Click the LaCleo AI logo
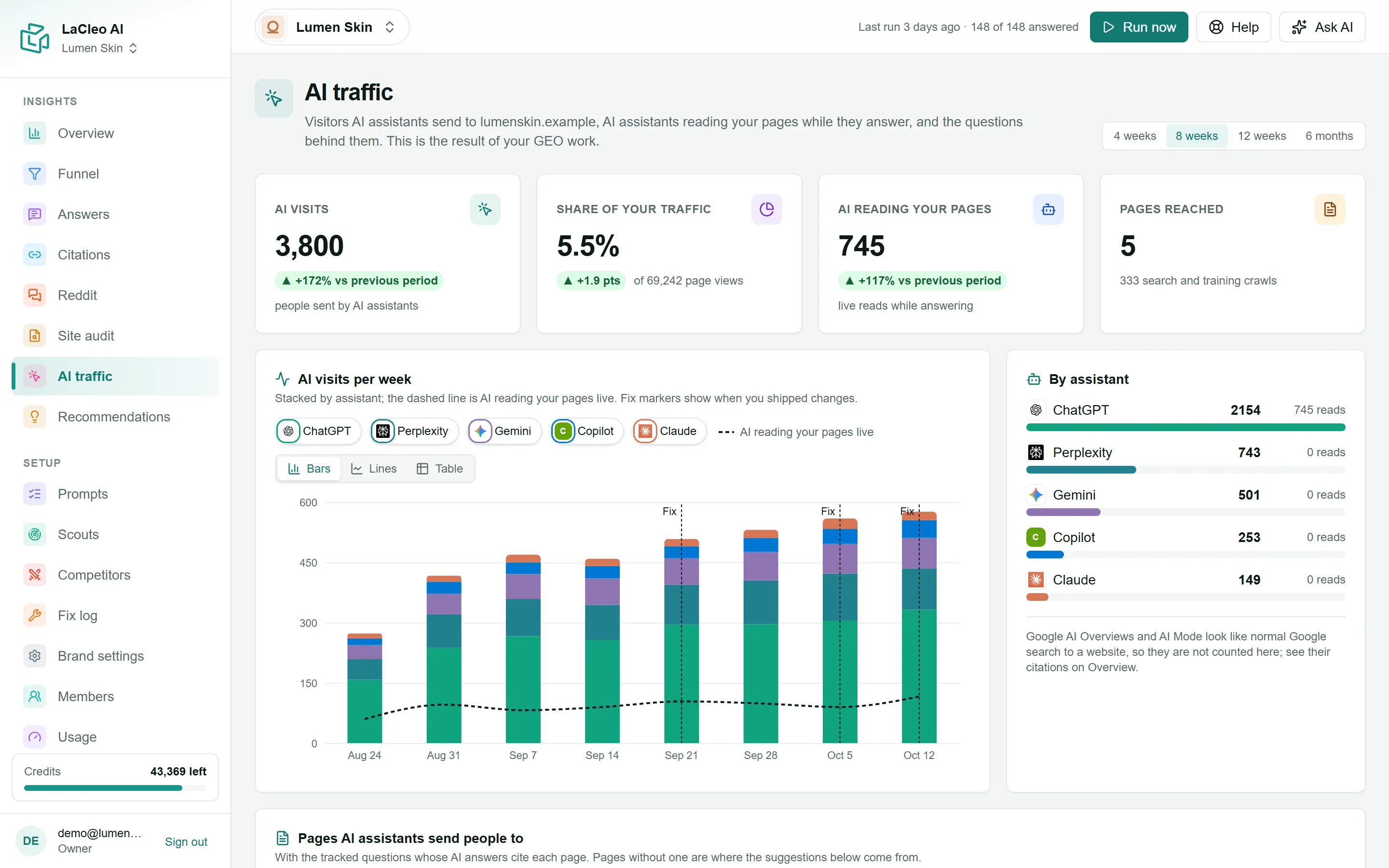This screenshot has height=868, width=1389. 34,38
